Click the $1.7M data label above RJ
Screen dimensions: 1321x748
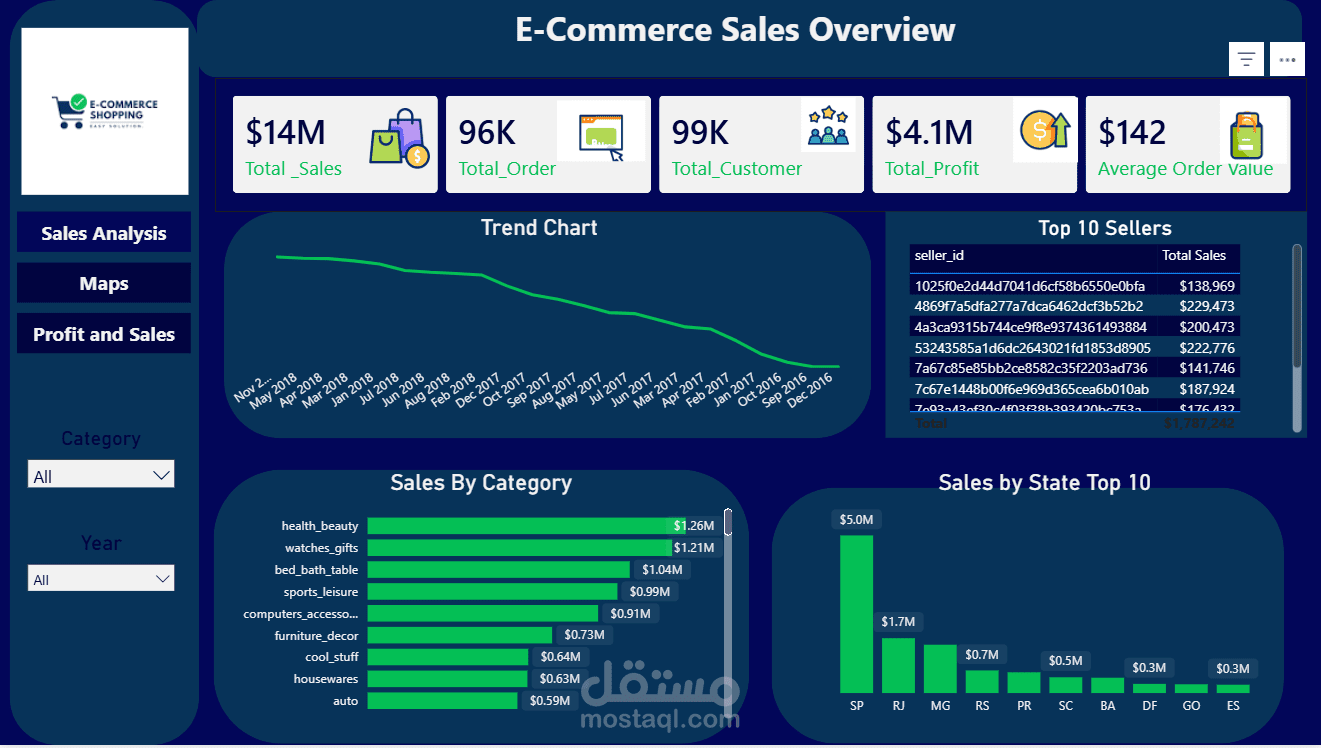point(898,622)
